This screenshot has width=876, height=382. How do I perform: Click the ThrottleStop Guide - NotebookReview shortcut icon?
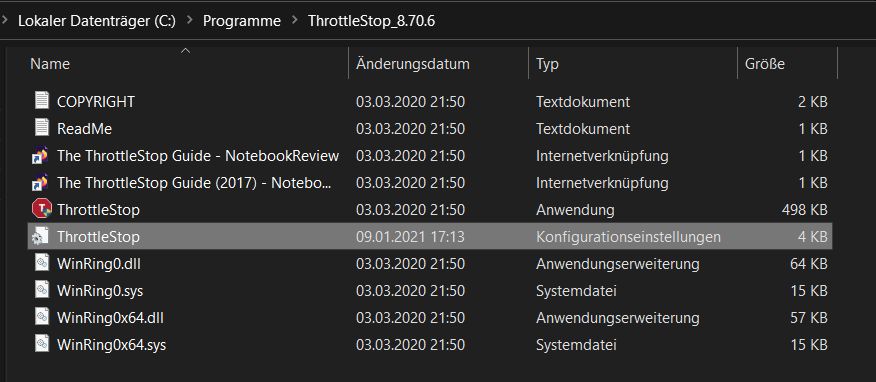point(41,155)
